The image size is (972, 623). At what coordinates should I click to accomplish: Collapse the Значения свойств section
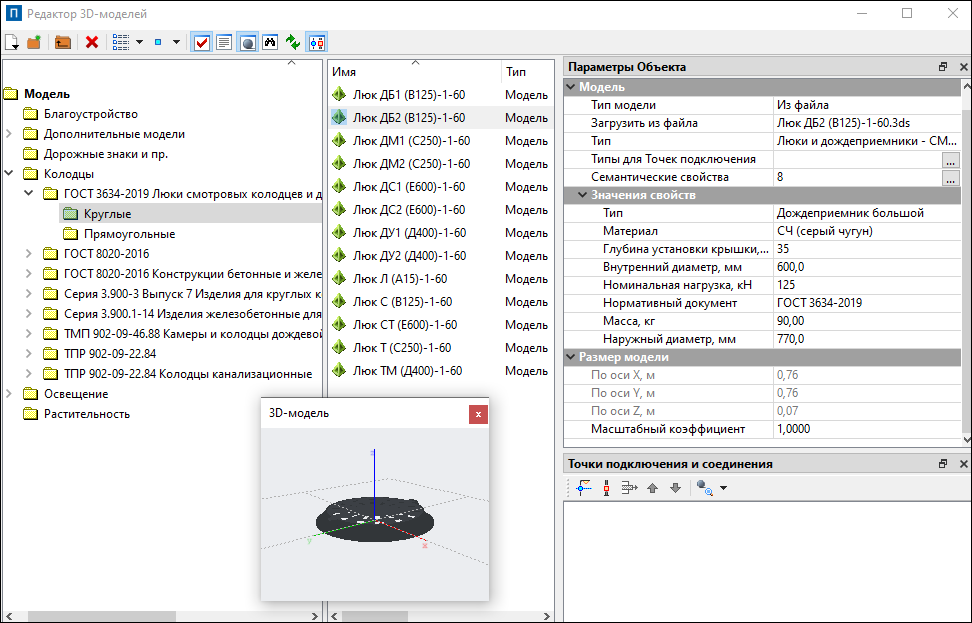582,195
